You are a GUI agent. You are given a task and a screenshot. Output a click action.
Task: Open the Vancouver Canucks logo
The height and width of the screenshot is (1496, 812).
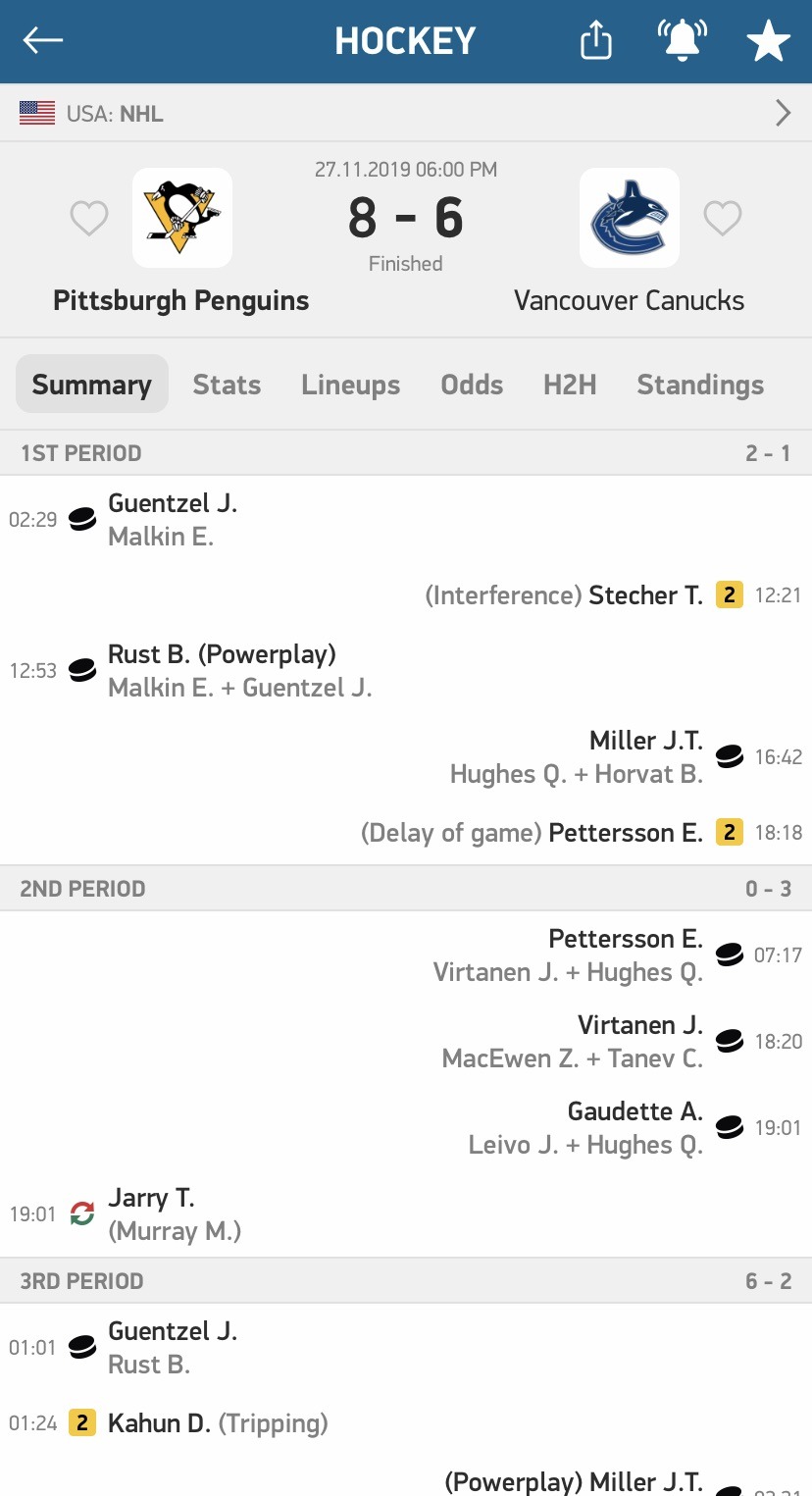tap(630, 218)
